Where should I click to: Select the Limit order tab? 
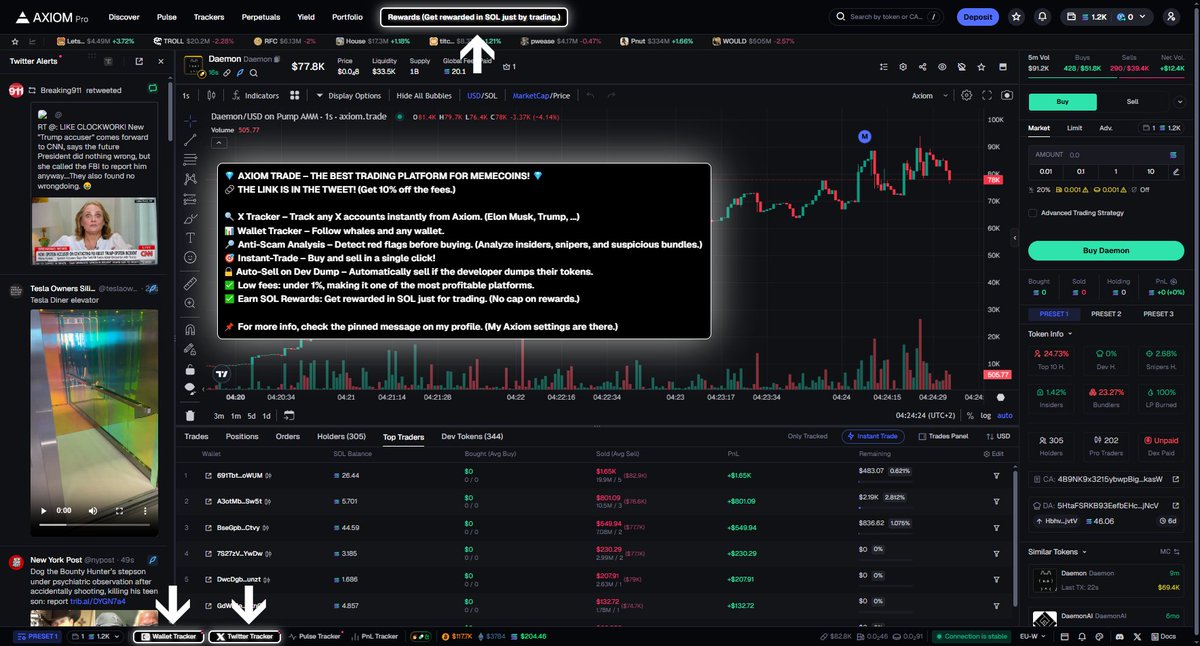coord(1074,128)
